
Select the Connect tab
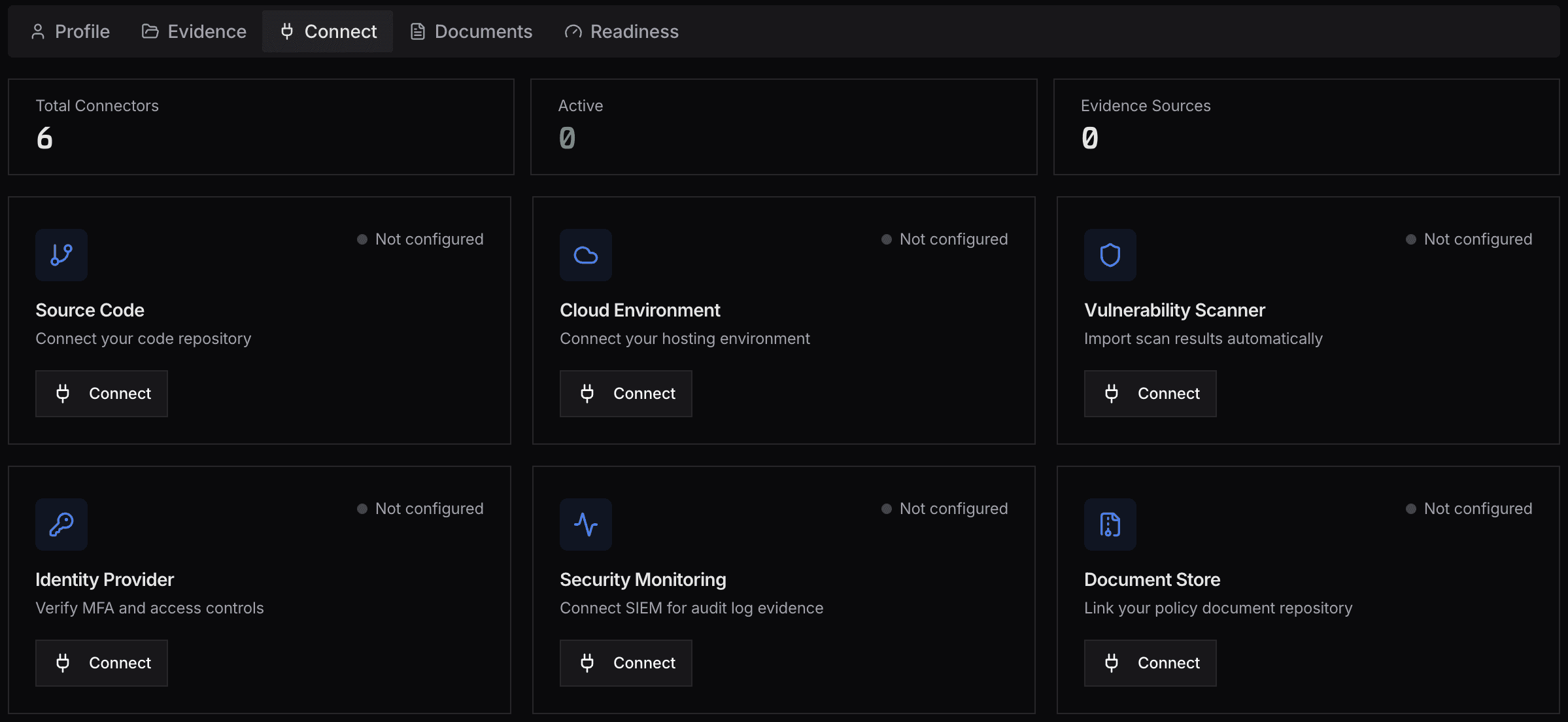328,31
